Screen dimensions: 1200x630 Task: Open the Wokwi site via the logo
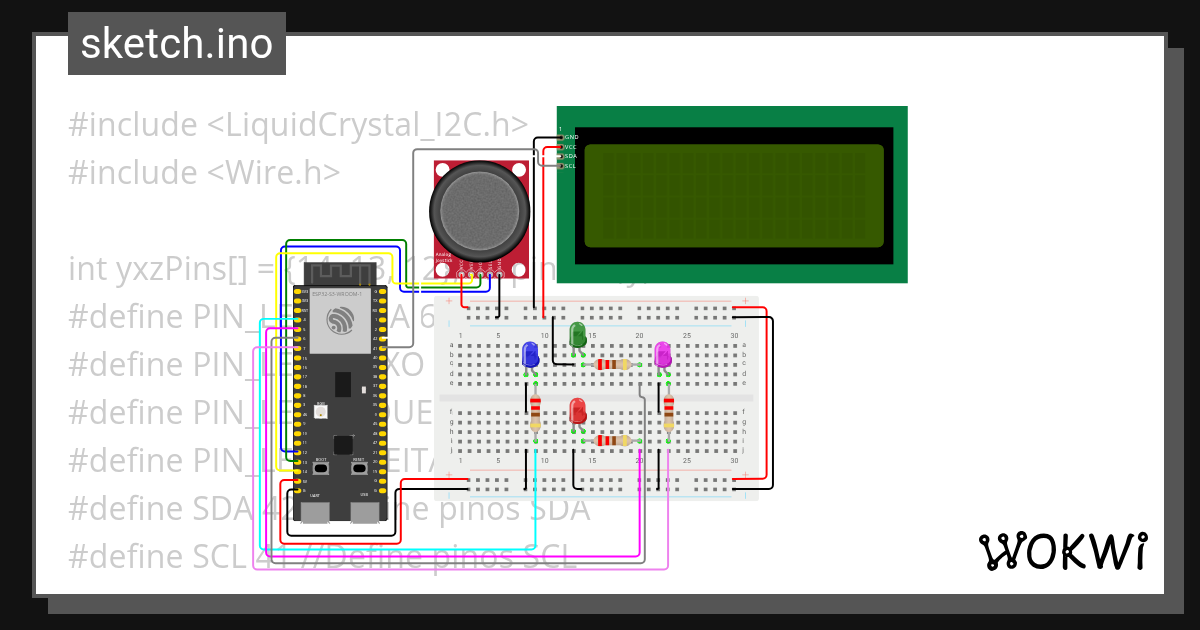point(1063,551)
